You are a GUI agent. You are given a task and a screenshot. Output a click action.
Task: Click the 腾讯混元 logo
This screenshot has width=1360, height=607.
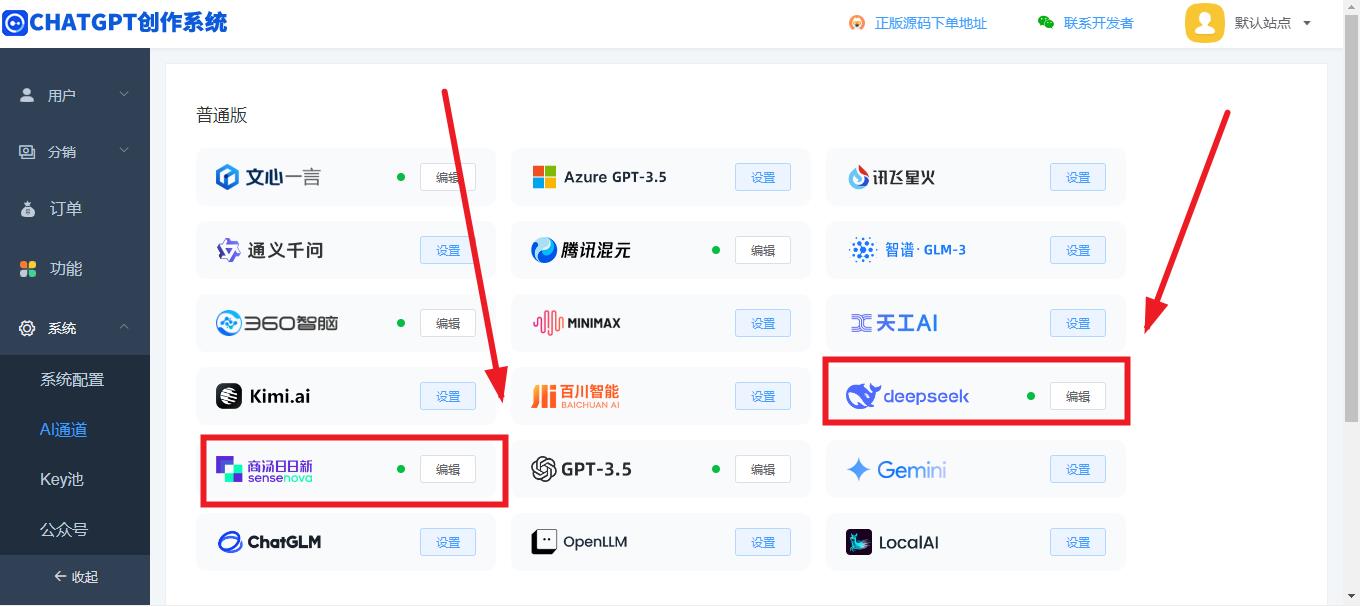coord(581,250)
